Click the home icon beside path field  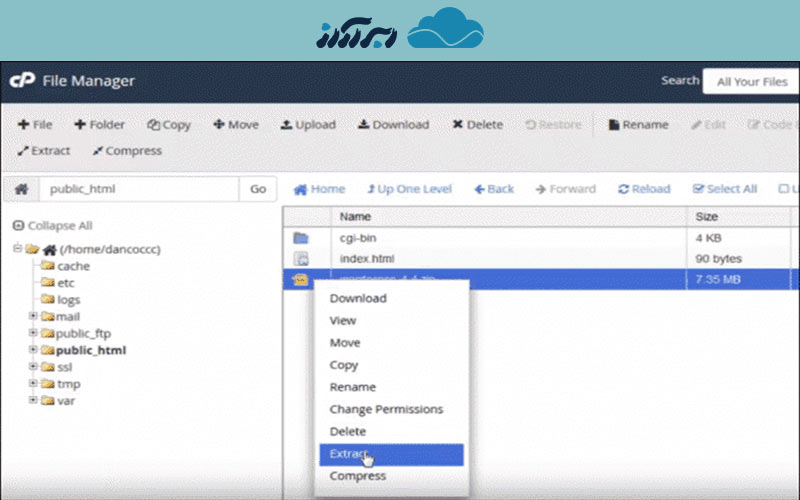click(21, 189)
